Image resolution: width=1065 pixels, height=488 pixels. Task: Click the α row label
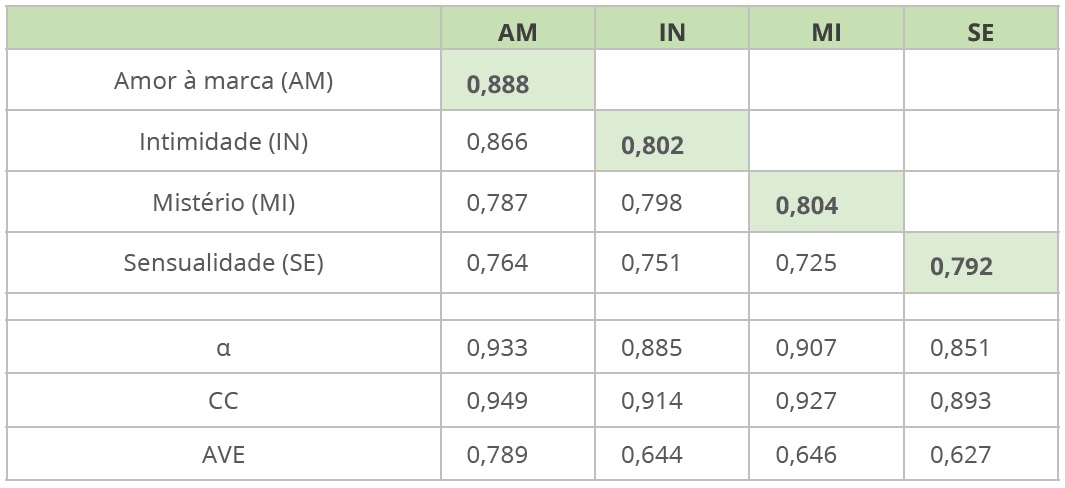[x=223, y=348]
